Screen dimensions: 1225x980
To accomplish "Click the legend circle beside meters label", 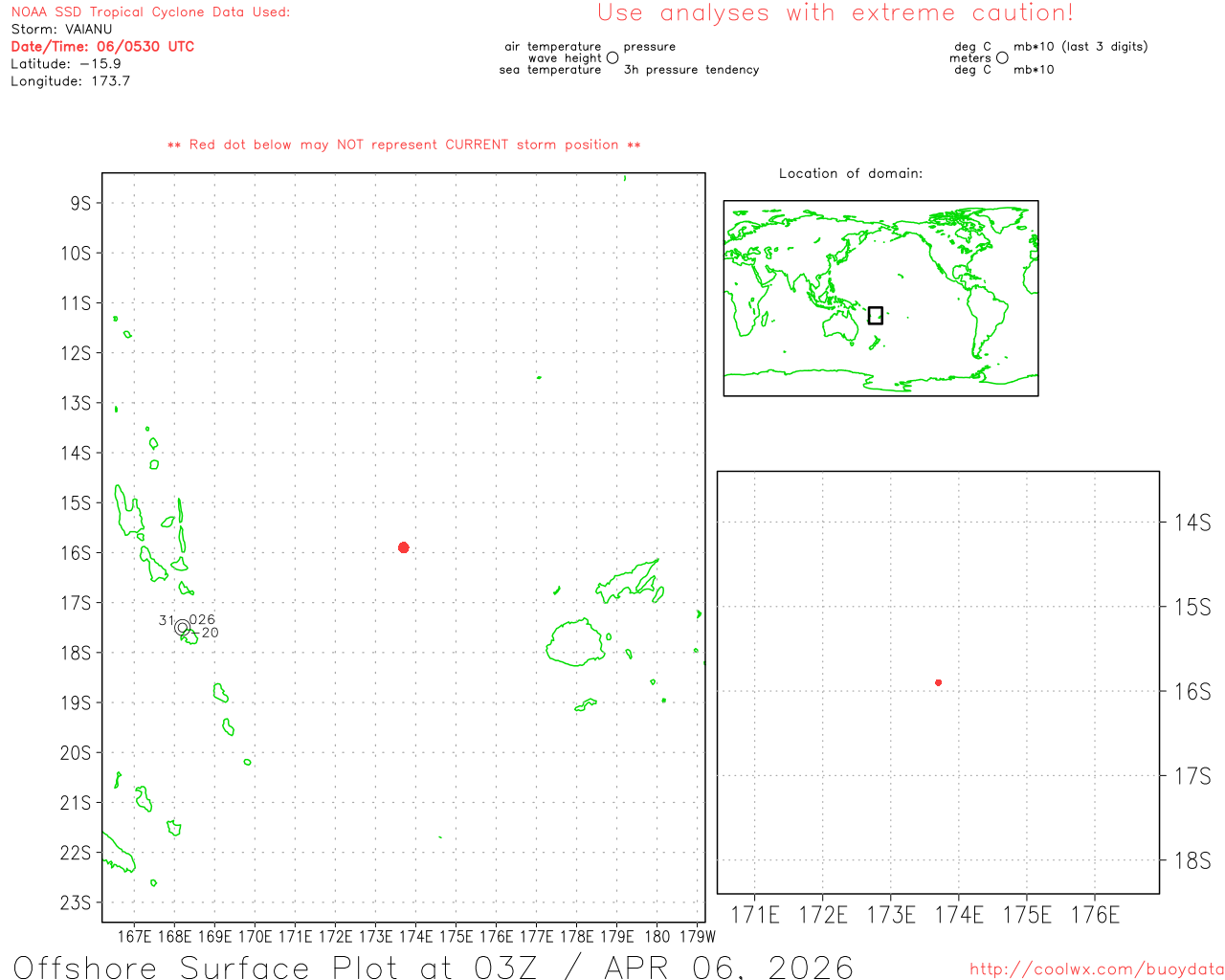I will (1002, 58).
